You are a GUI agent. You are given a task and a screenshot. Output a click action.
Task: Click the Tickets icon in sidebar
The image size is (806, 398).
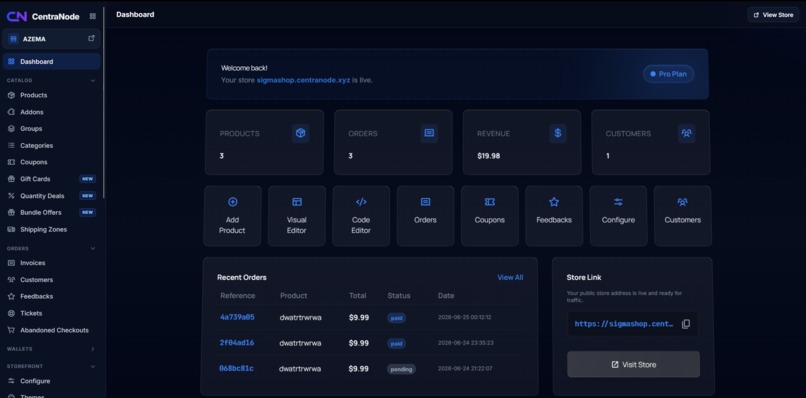pos(11,313)
